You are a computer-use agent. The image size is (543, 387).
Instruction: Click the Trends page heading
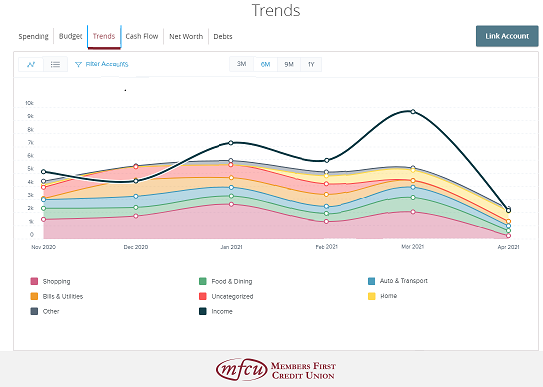pos(276,10)
